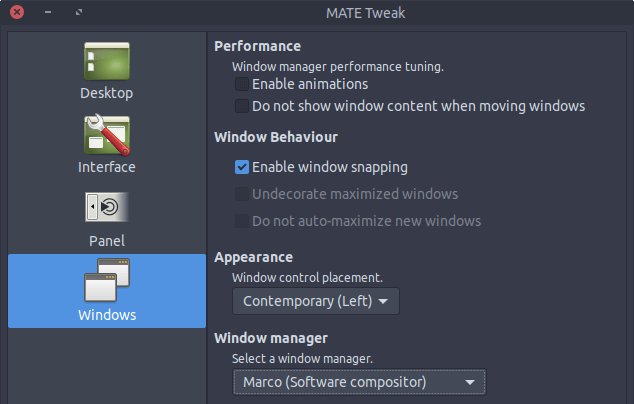
Task: Click the arrow on the window manager combo box
Action: pos(469,382)
